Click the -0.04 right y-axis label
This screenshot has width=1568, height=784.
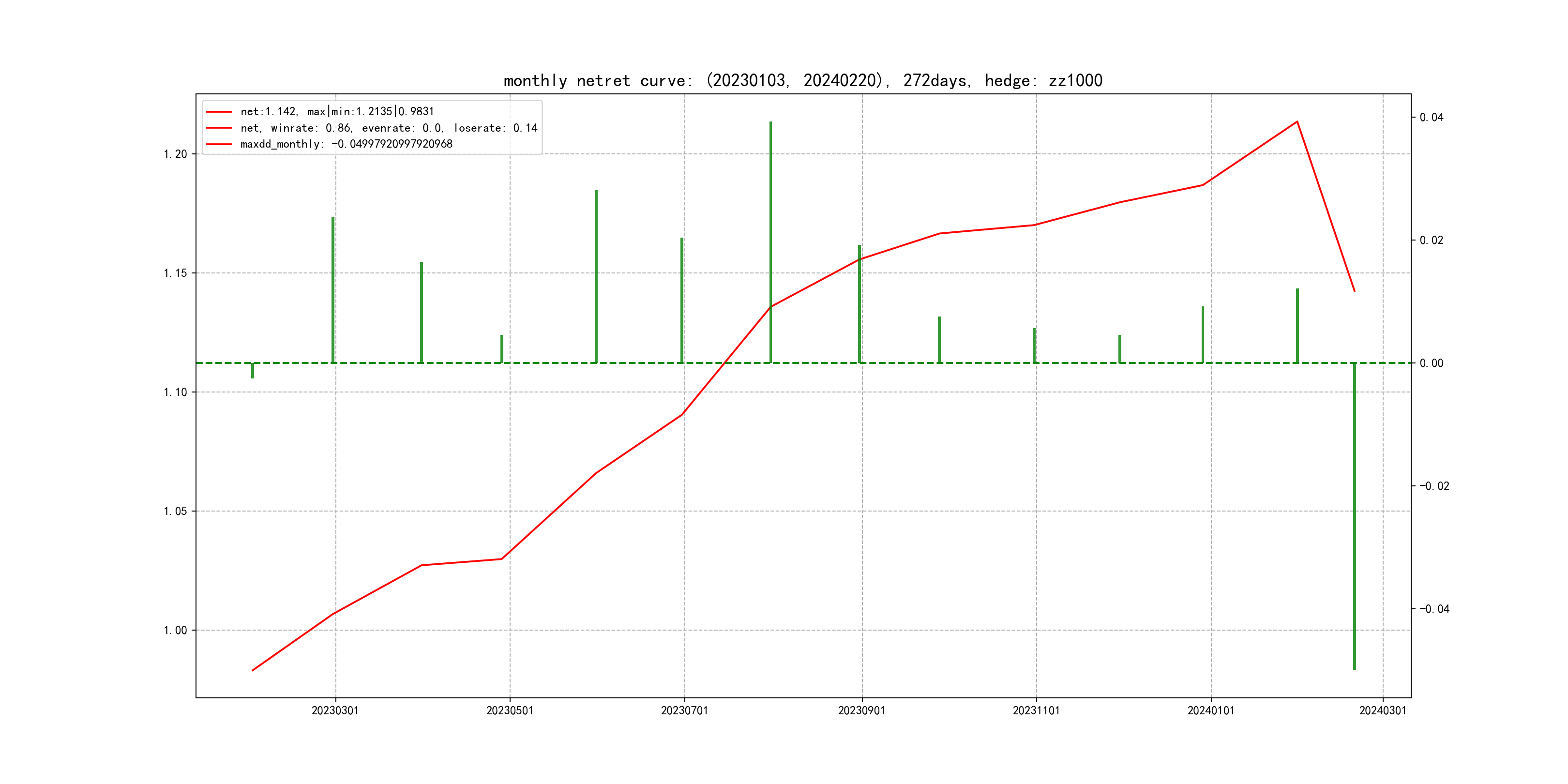1434,609
